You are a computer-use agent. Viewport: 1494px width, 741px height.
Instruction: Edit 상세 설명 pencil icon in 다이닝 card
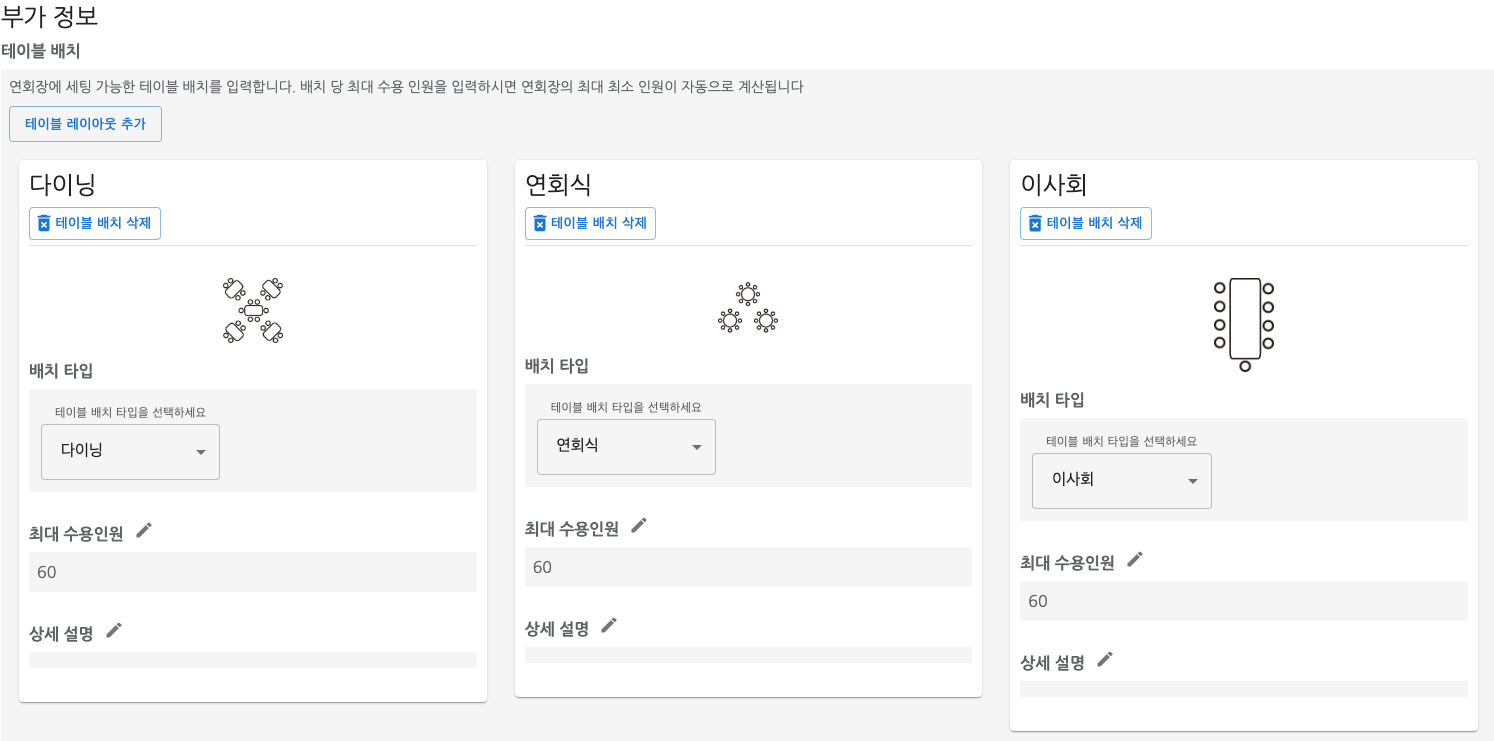click(114, 631)
